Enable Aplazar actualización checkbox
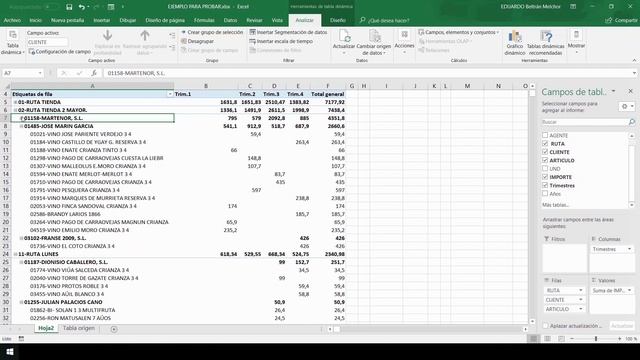The width and height of the screenshot is (640, 360). 545,326
